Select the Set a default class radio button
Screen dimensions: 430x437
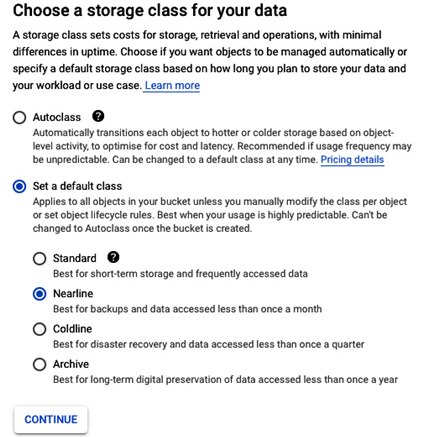point(19,186)
